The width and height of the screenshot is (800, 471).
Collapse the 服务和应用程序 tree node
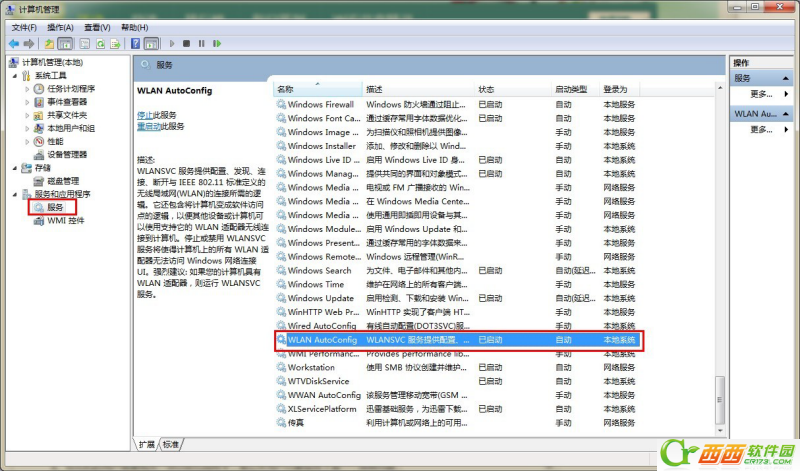pos(14,194)
